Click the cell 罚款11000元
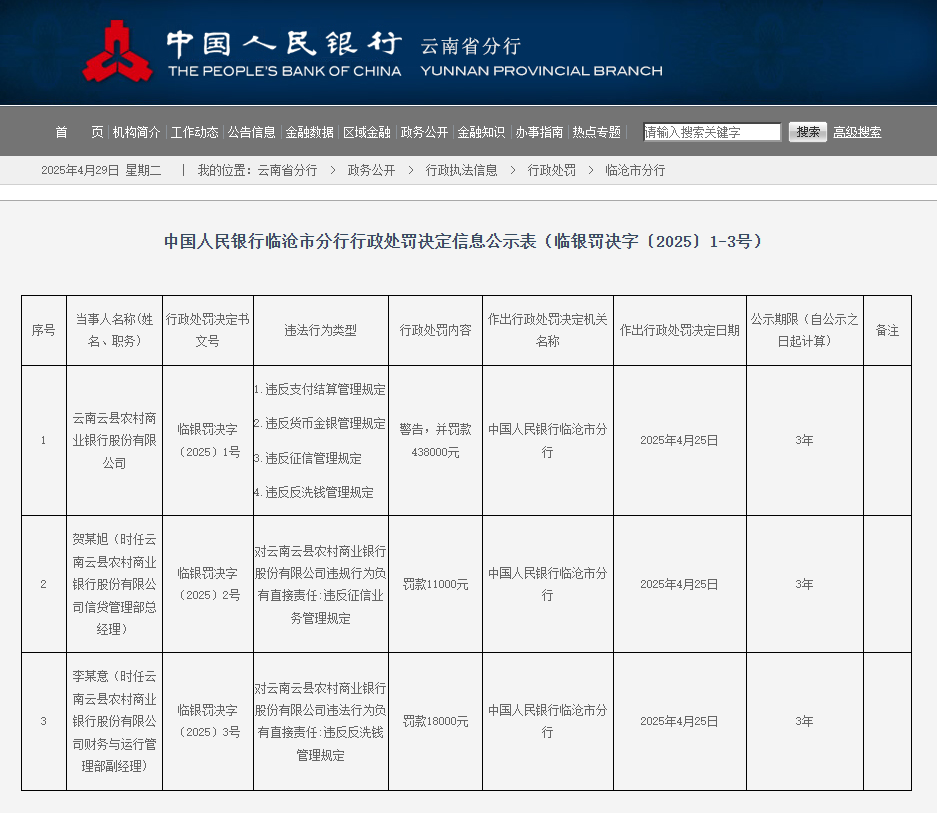 [x=435, y=584]
